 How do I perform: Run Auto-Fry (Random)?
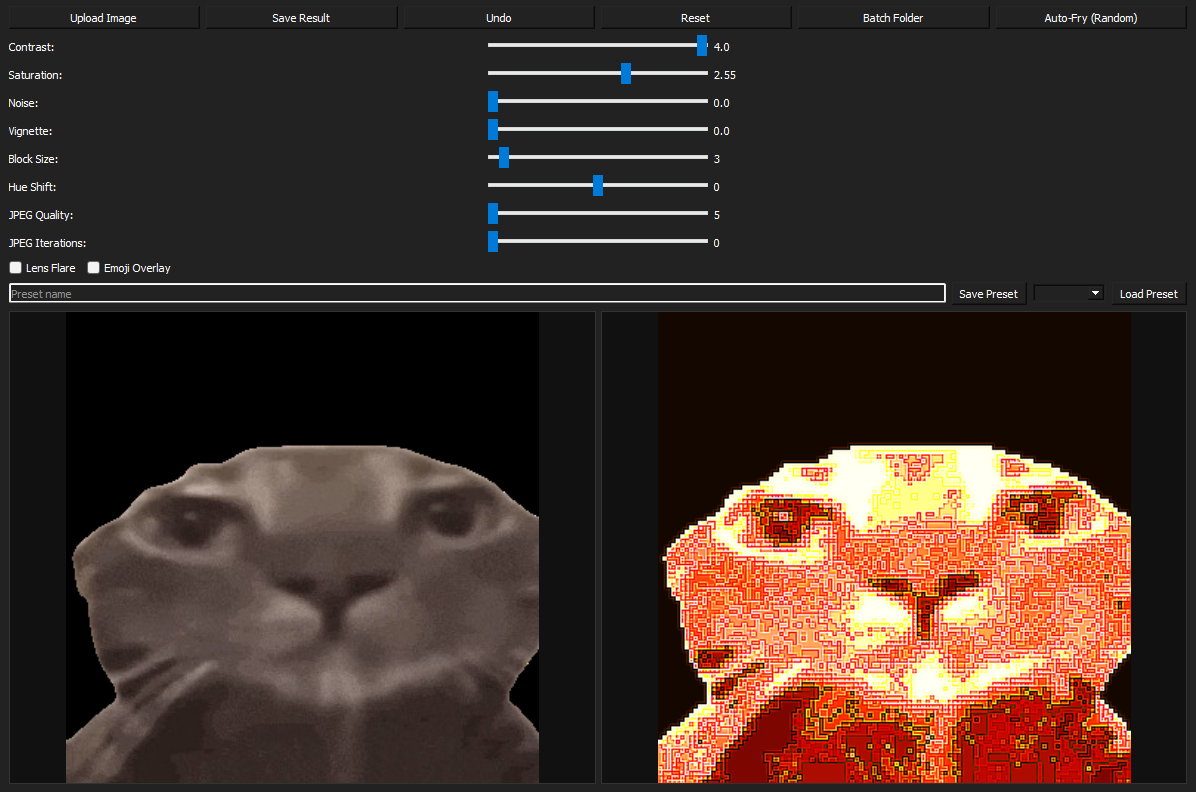1090,18
